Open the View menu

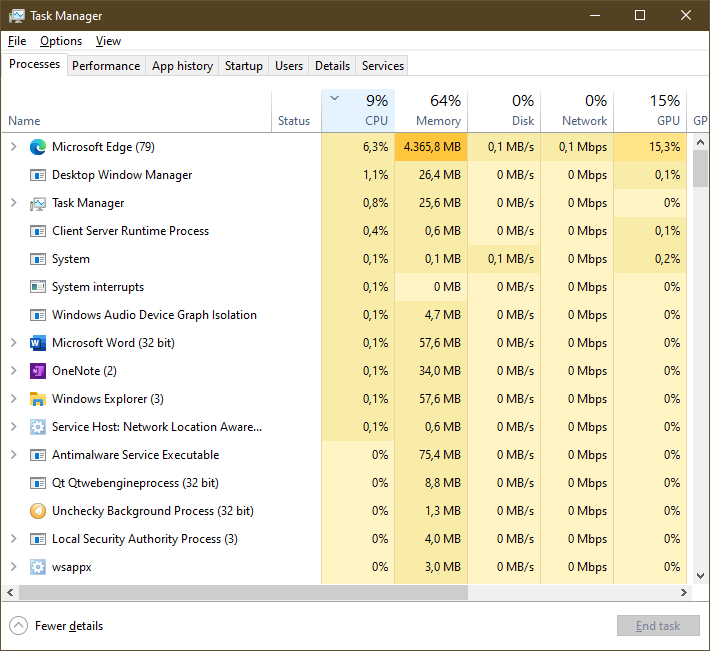(108, 41)
